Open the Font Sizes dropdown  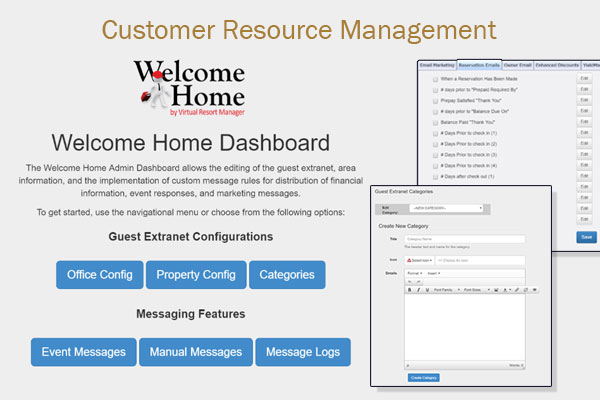(x=476, y=290)
